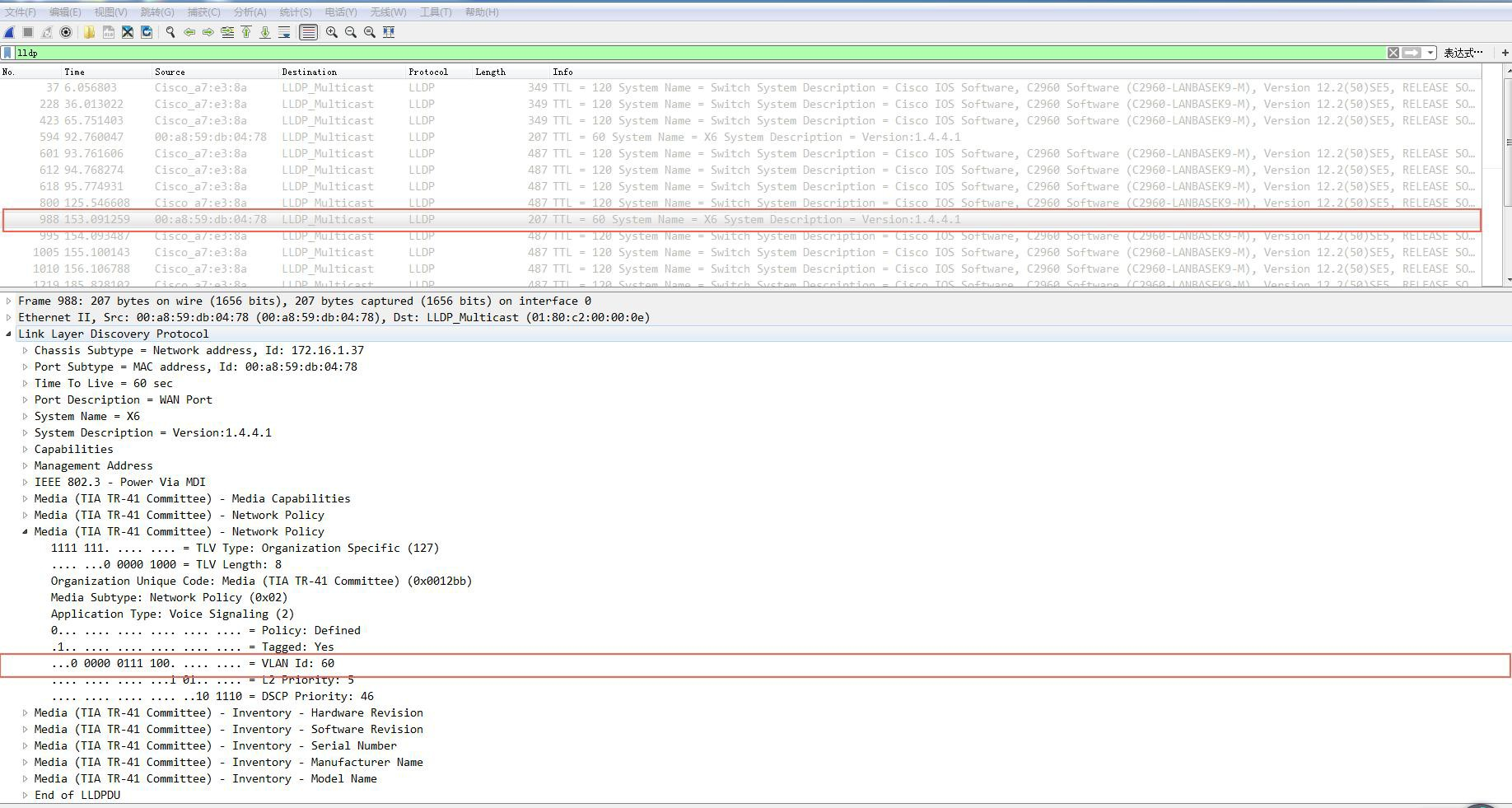Image resolution: width=1512 pixels, height=808 pixels.
Task: Click the resize columns icon
Action: (x=389, y=32)
